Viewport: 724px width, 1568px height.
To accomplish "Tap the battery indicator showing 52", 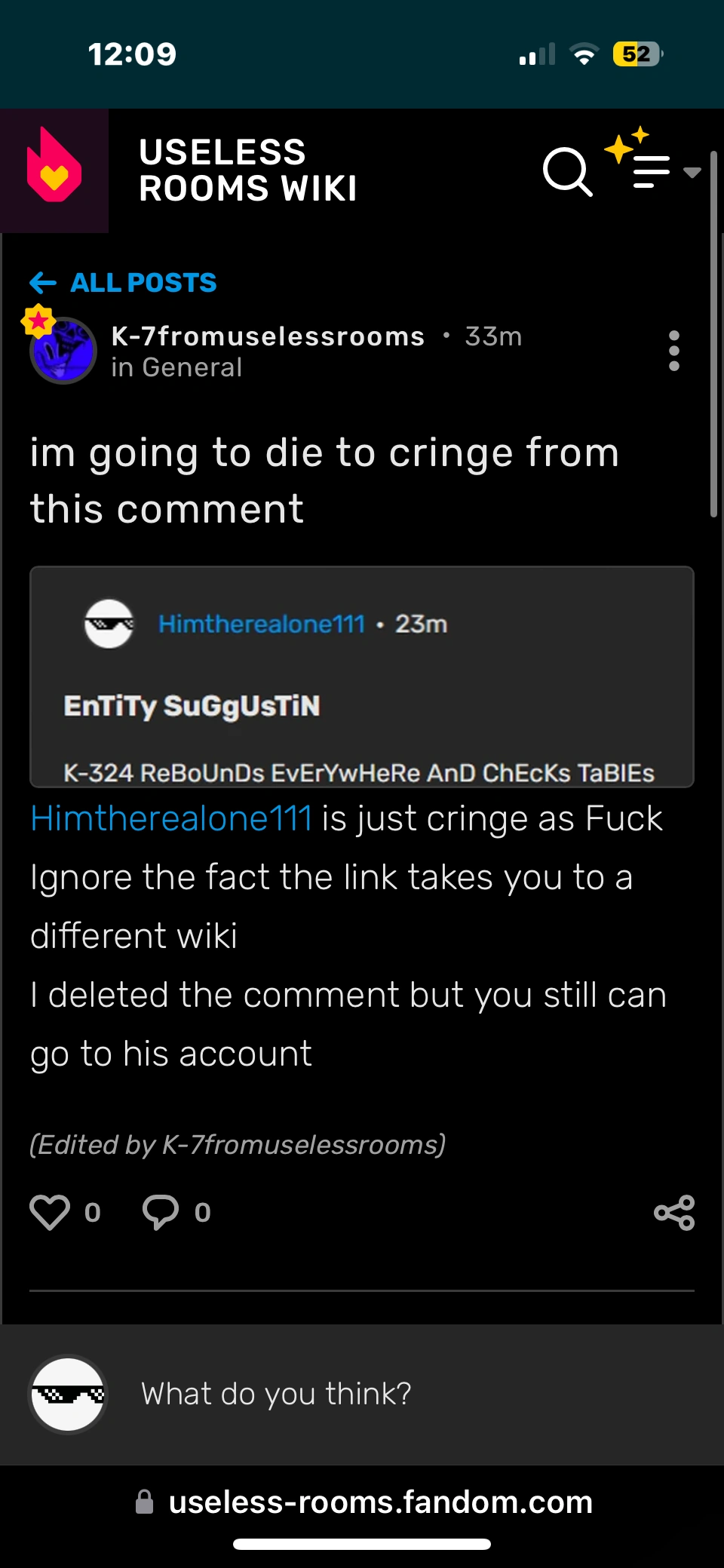I will pos(636,53).
